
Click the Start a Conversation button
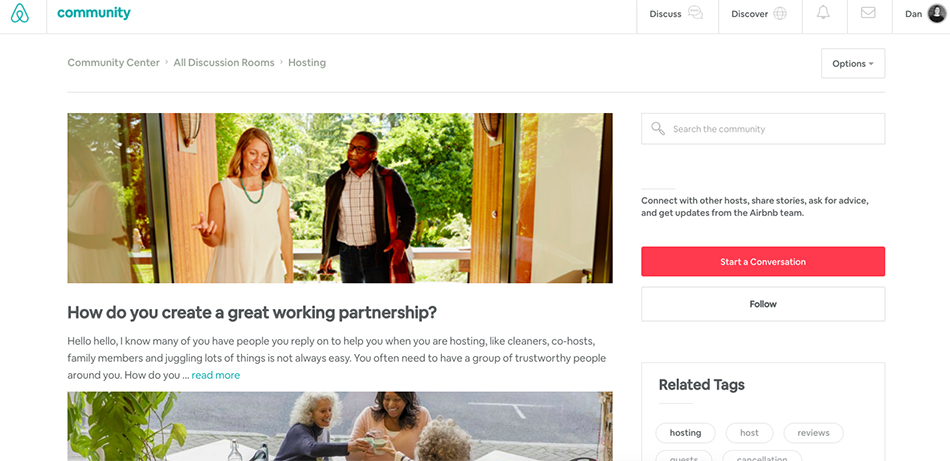tap(763, 262)
